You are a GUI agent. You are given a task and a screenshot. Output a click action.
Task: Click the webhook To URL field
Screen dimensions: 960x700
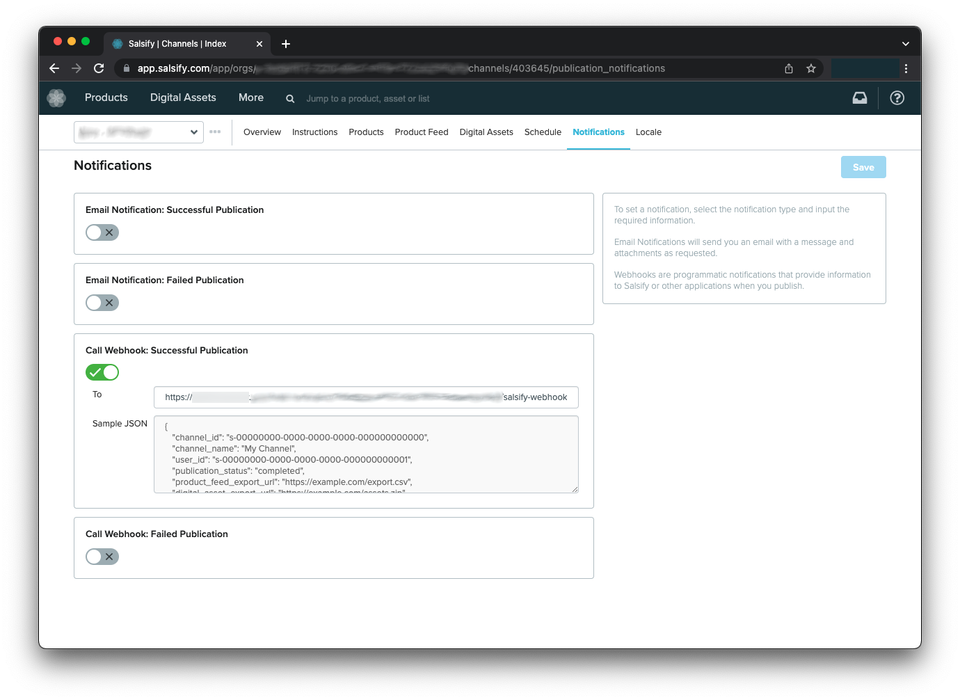[365, 397]
